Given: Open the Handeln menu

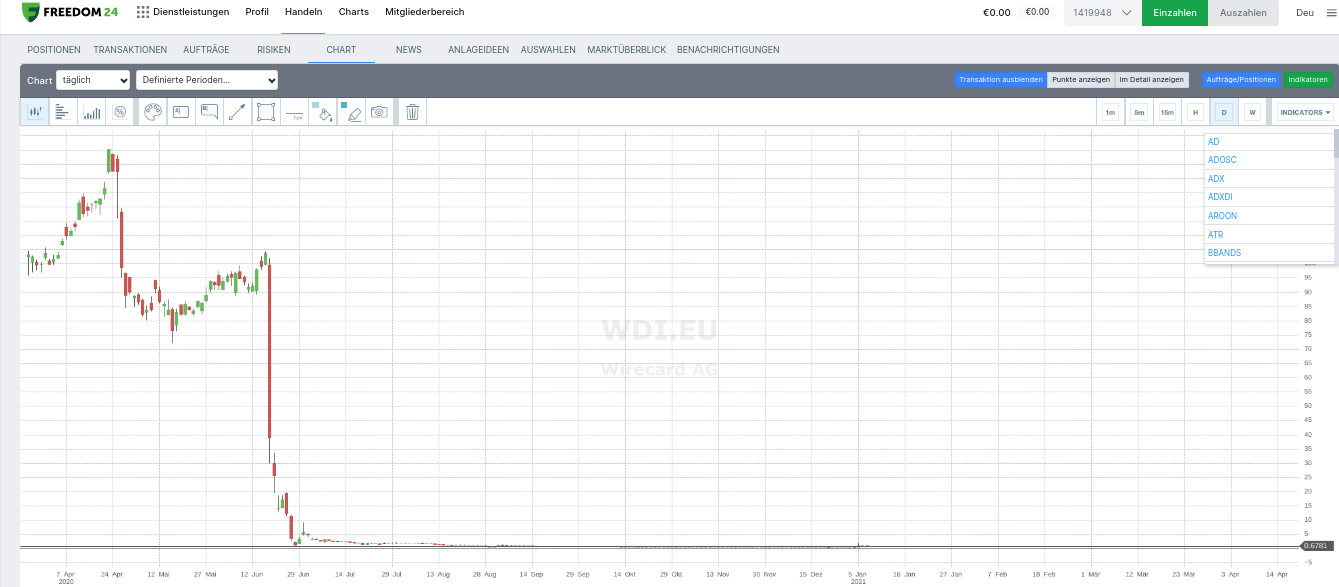Looking at the screenshot, I should [x=303, y=12].
